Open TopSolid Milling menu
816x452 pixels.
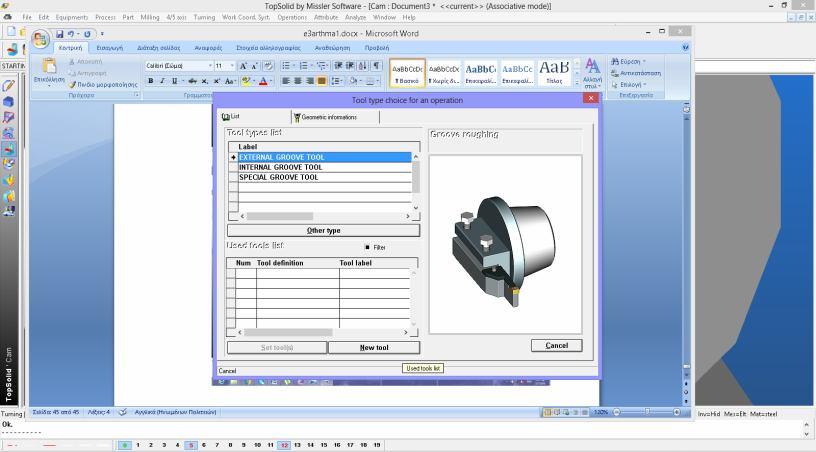click(150, 17)
